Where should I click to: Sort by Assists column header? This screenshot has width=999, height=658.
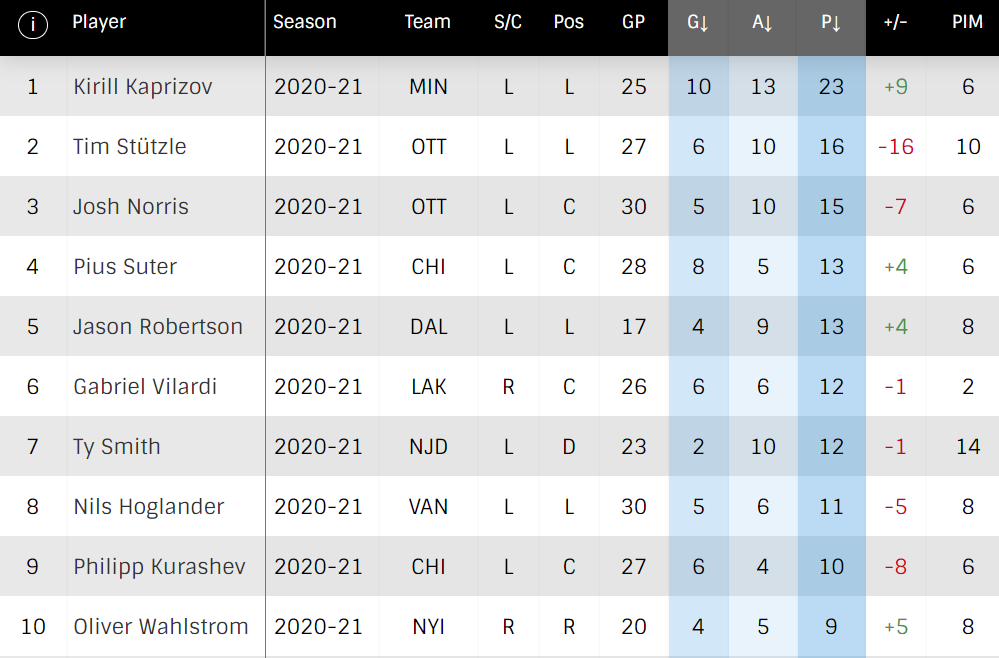[762, 23]
